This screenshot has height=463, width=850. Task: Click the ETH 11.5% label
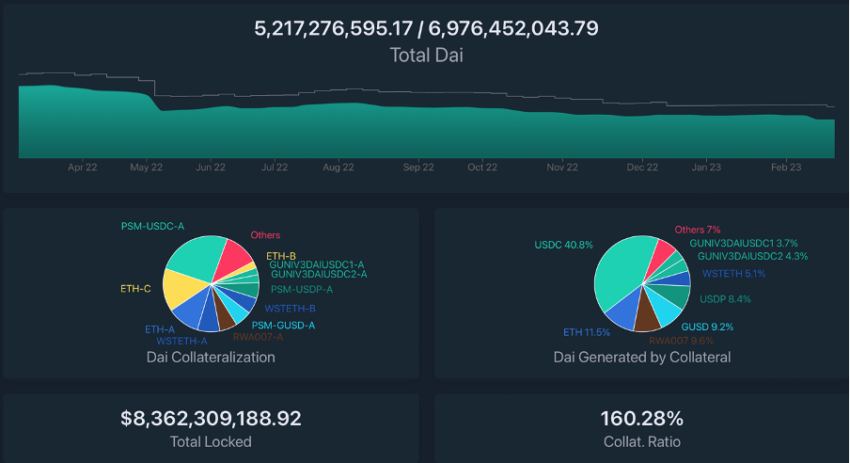tap(587, 332)
